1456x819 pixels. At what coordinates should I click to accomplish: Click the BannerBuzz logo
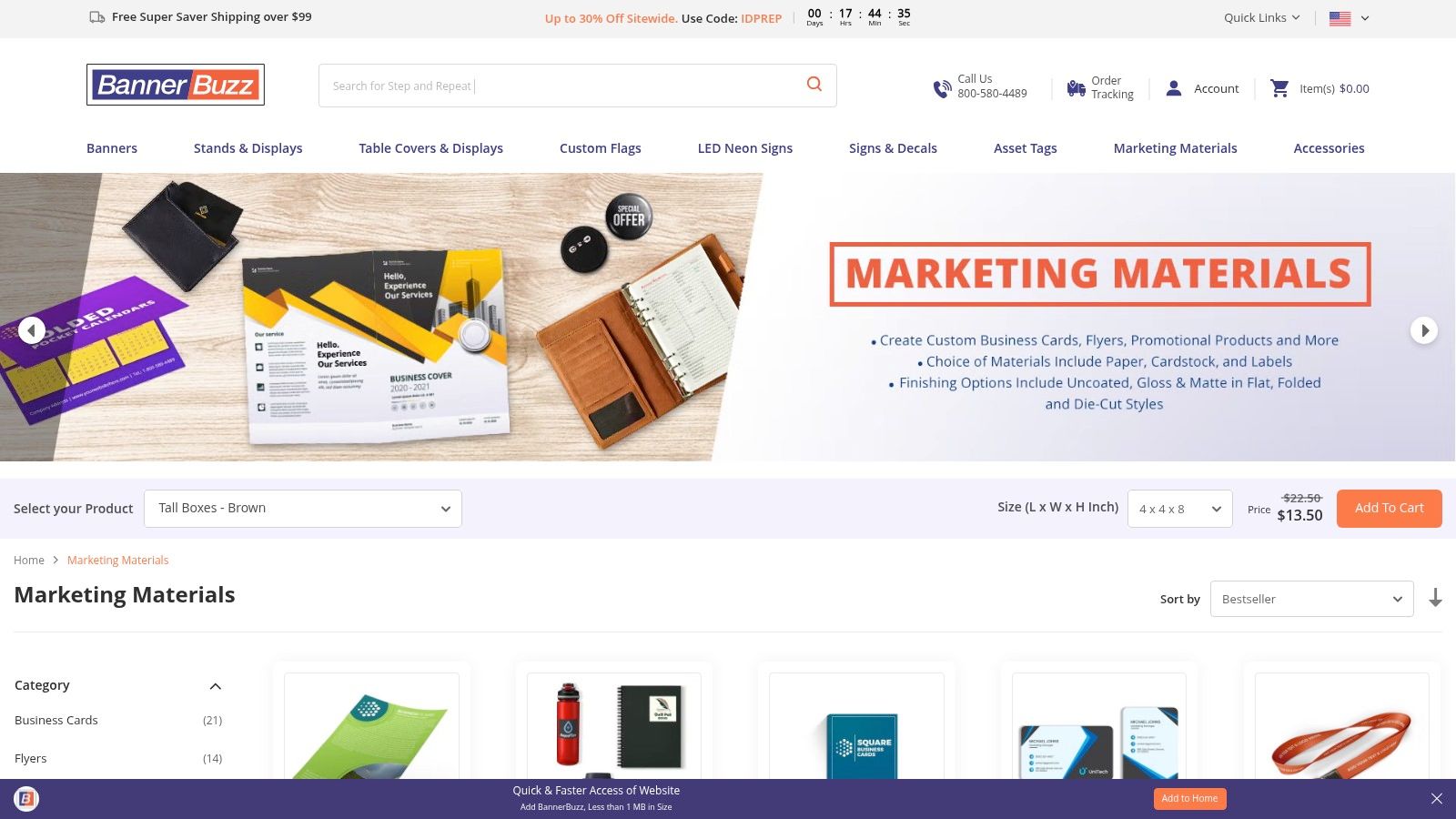pyautogui.click(x=176, y=85)
